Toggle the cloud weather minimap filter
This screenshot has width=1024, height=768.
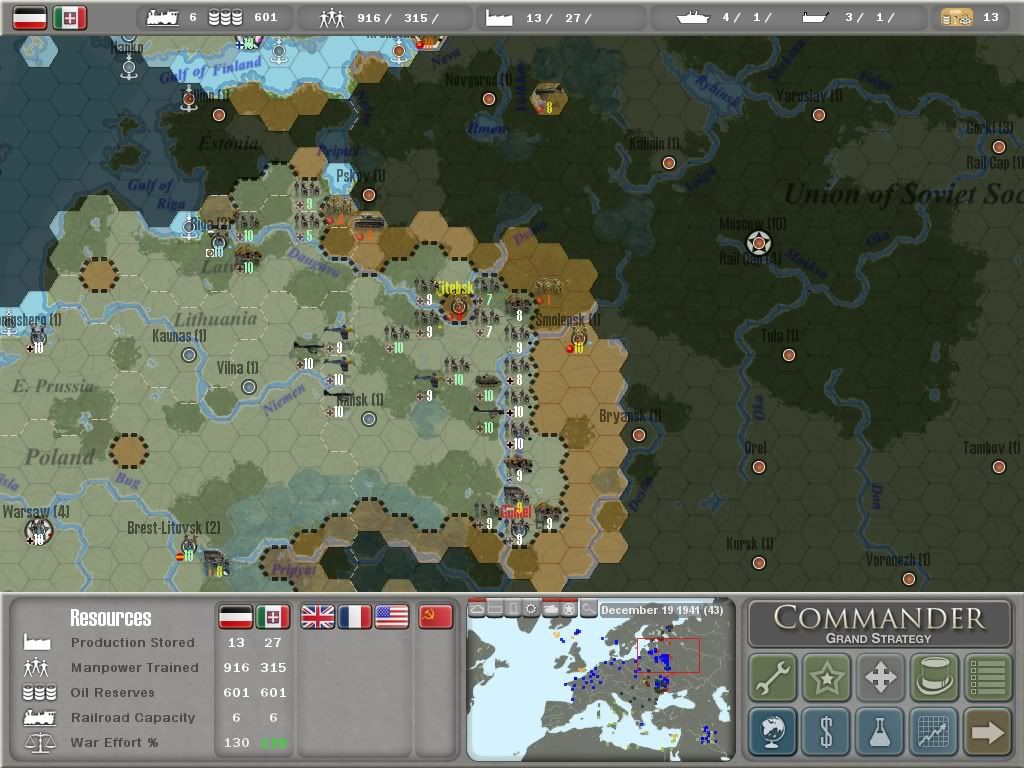[x=477, y=609]
